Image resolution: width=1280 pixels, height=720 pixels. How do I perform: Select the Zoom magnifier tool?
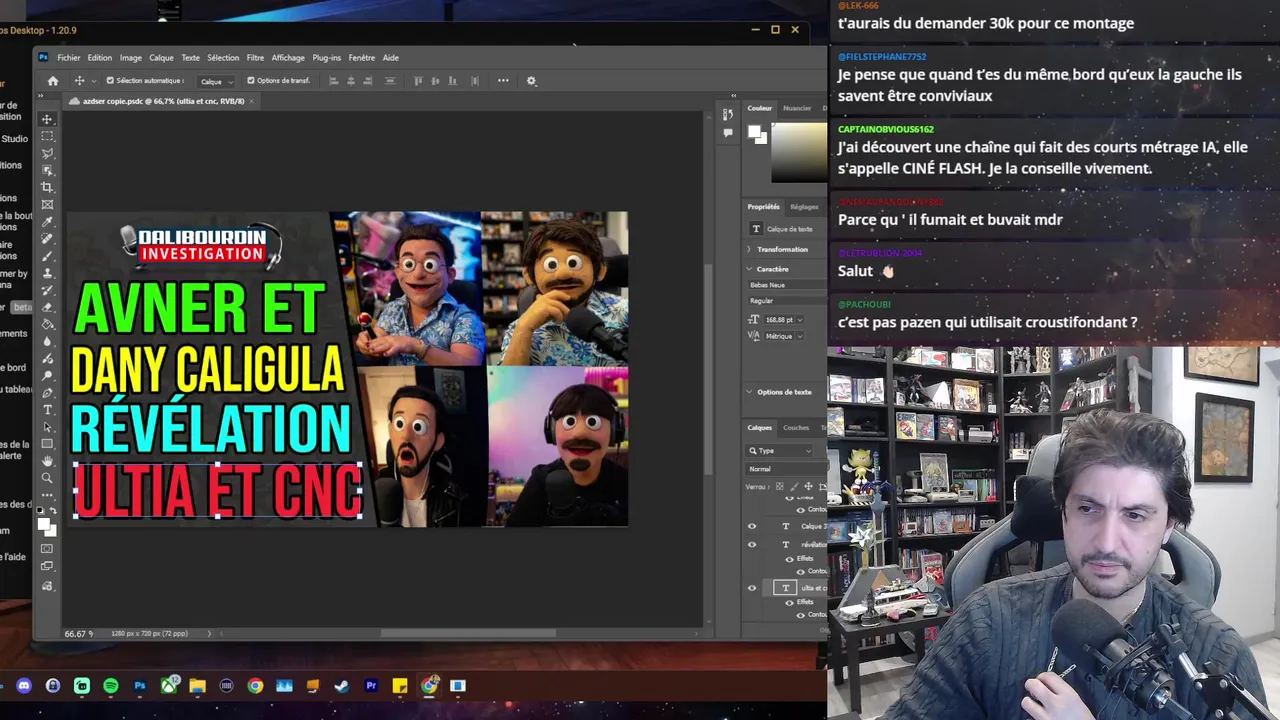point(47,478)
